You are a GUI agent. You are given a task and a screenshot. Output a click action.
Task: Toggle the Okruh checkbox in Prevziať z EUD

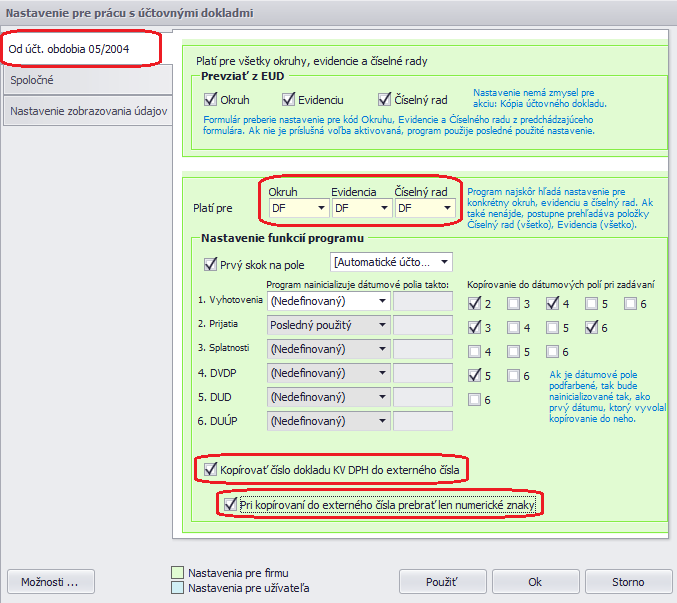click(x=210, y=99)
